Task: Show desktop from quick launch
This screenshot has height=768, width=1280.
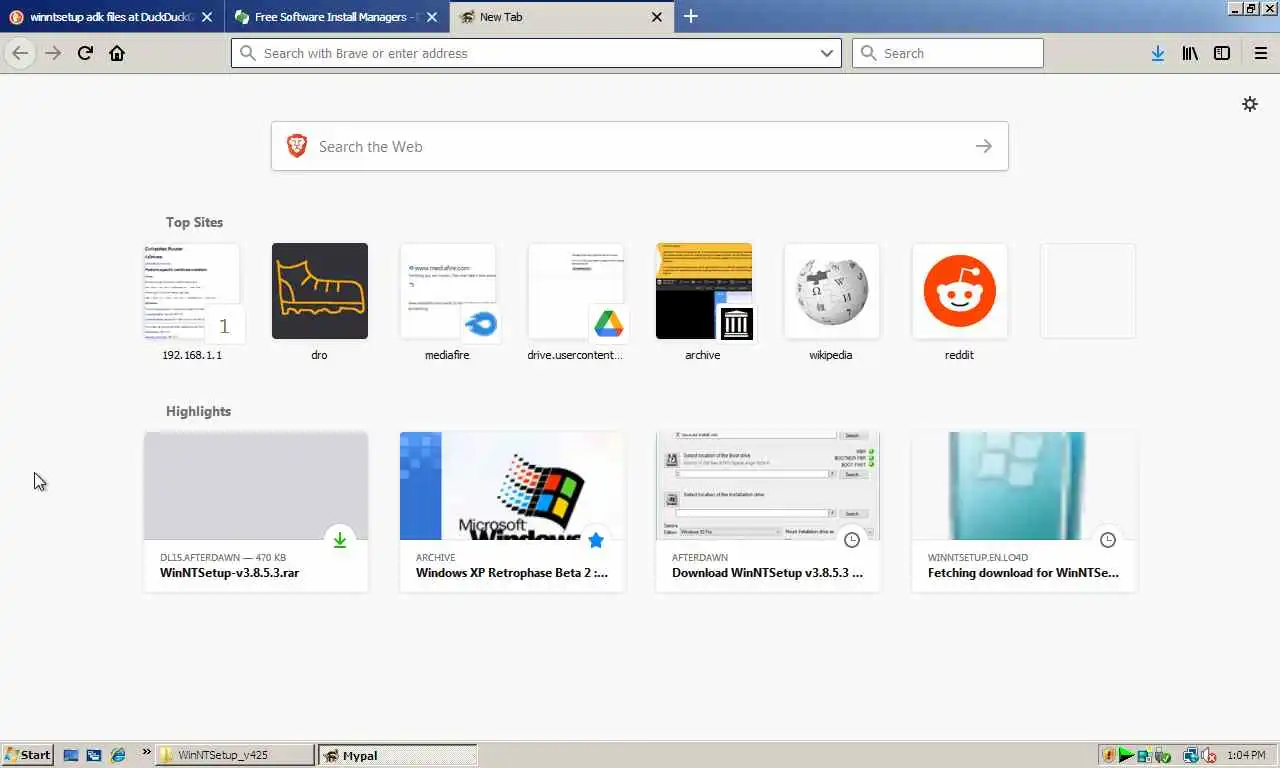Action: coord(71,755)
